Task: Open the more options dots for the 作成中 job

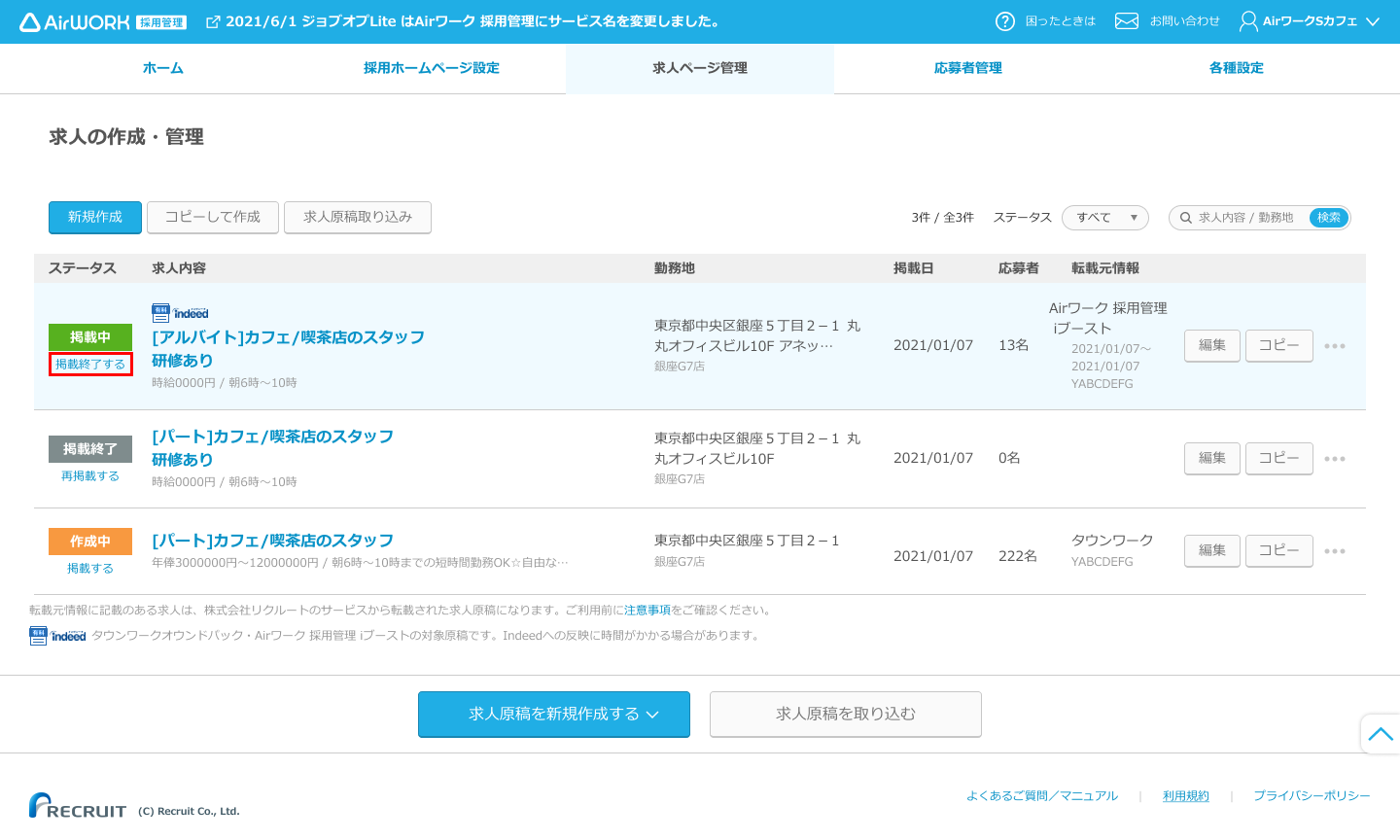Action: point(1335,551)
